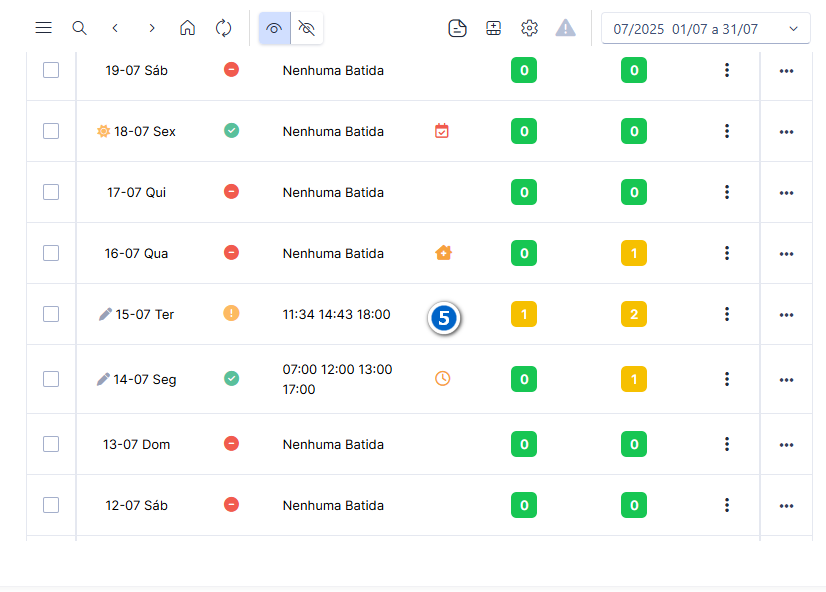
Task: Open horizontal ellipsis options for 14-07 Seg
Action: [x=786, y=380]
